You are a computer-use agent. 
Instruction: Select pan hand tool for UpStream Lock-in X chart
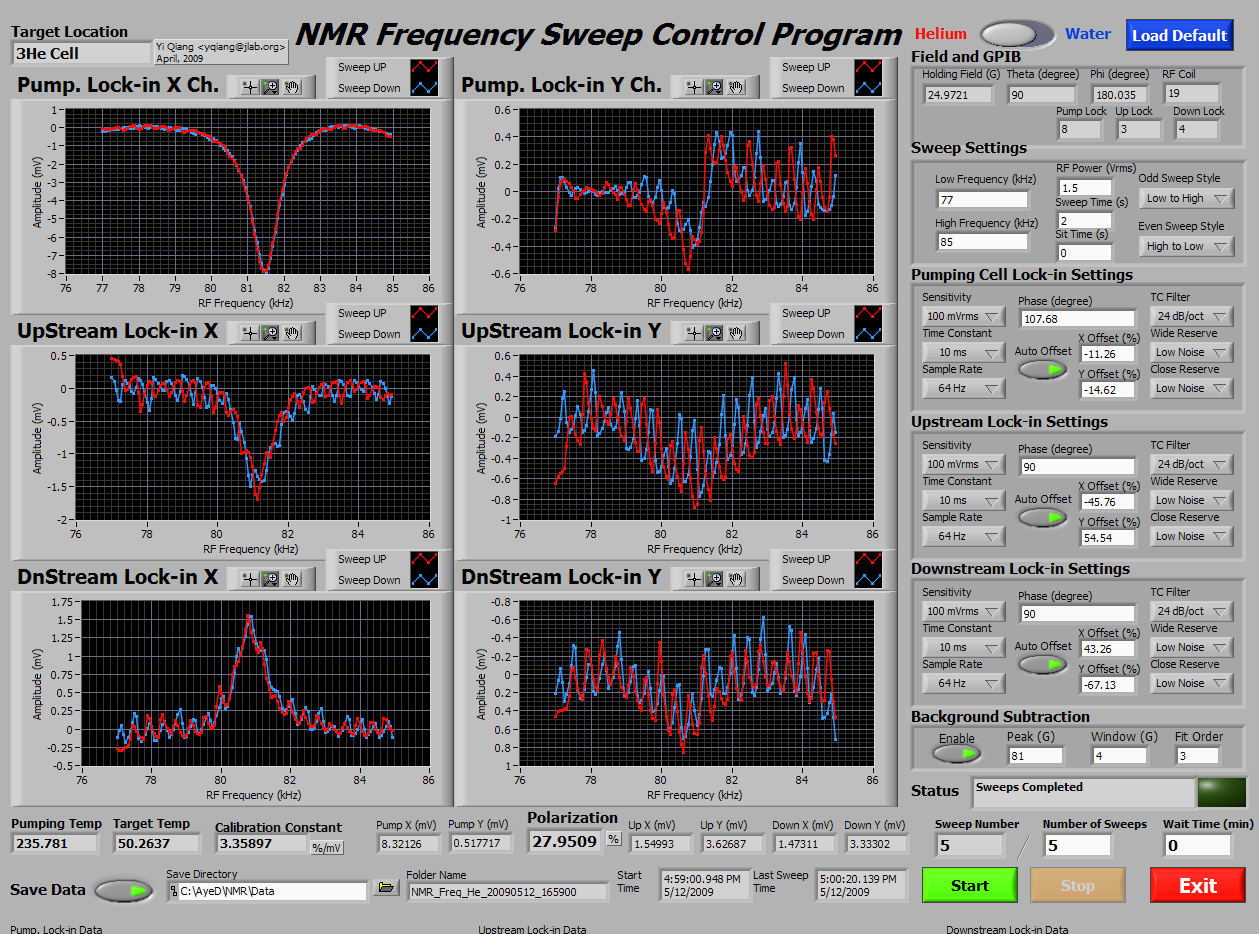(x=292, y=333)
